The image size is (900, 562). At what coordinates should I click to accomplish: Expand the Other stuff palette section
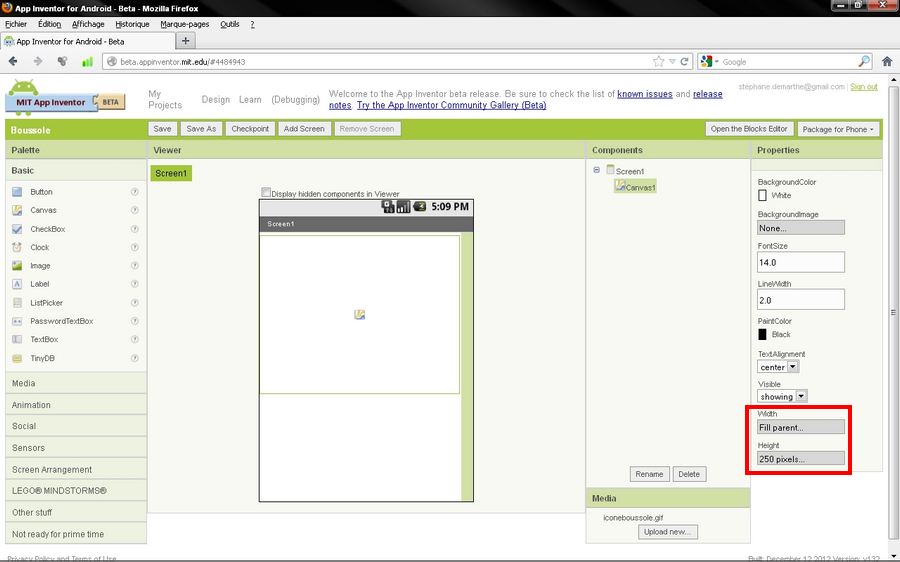pos(76,512)
